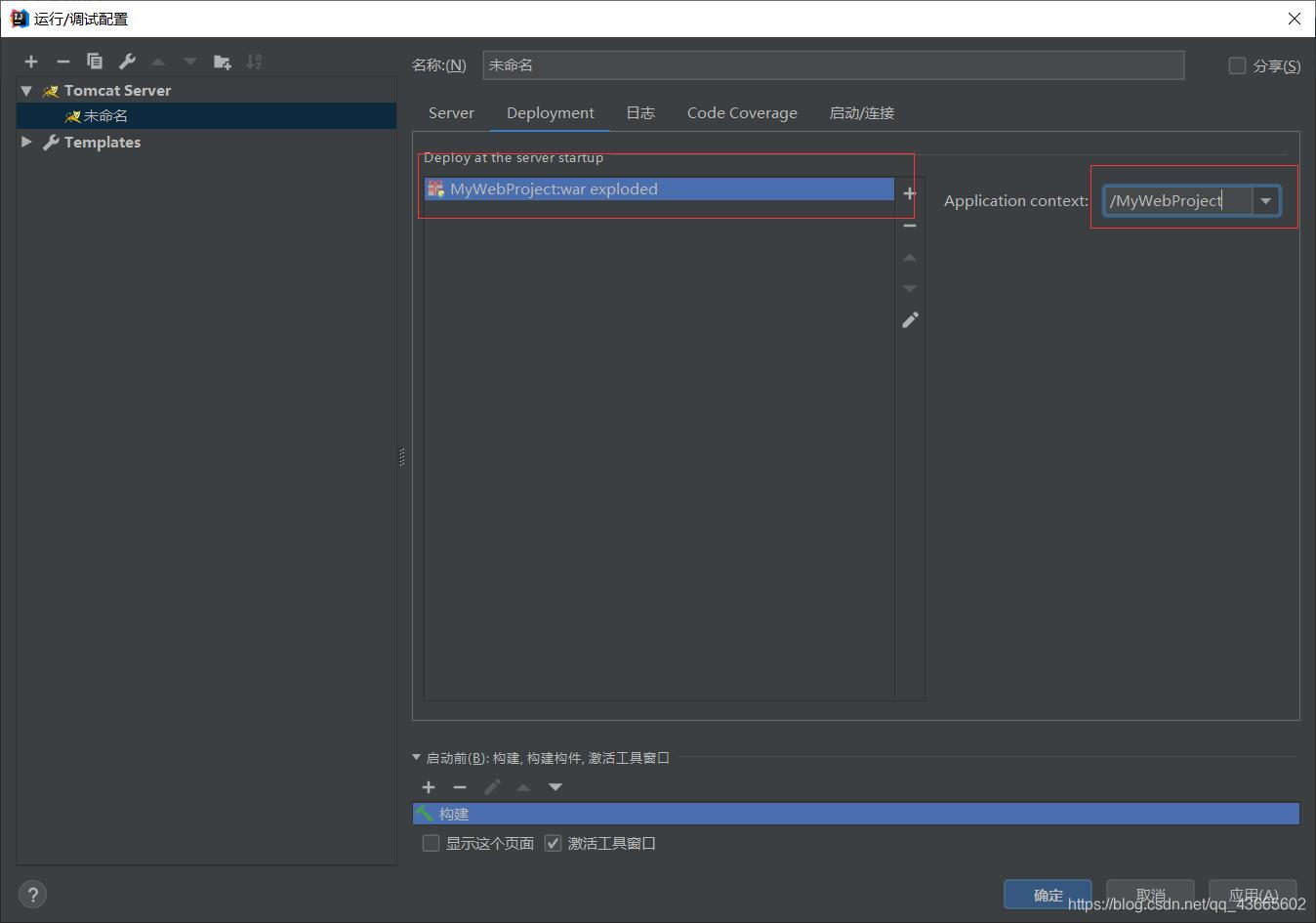The image size is (1316, 923).
Task: Open Application context dropdown arrow
Action: click(1265, 200)
